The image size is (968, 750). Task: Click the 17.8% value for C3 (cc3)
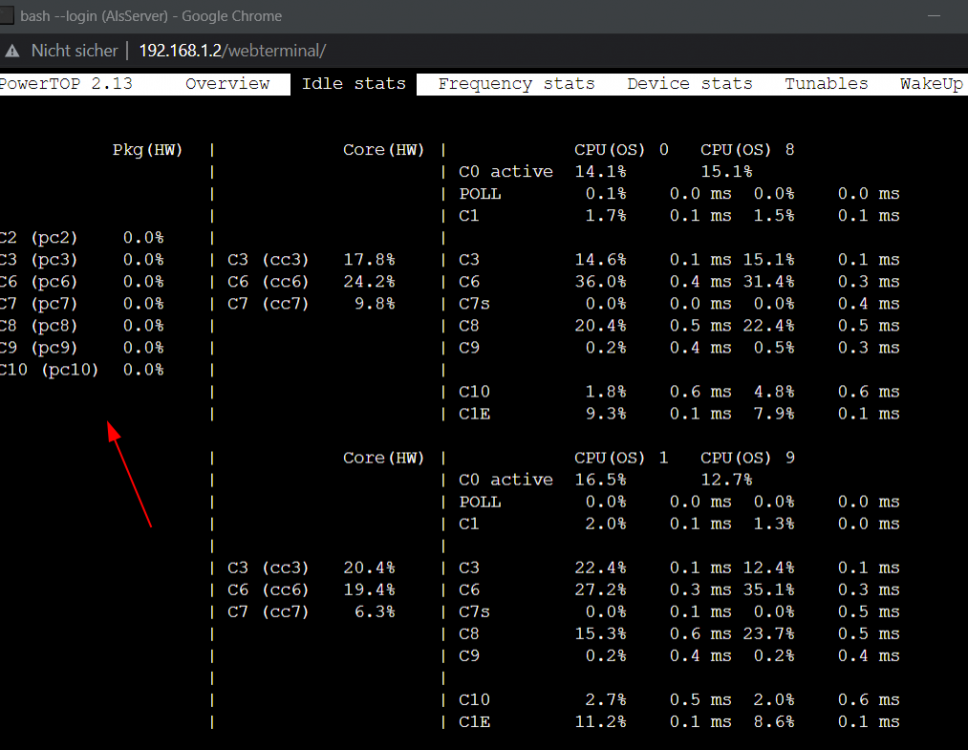tap(369, 260)
